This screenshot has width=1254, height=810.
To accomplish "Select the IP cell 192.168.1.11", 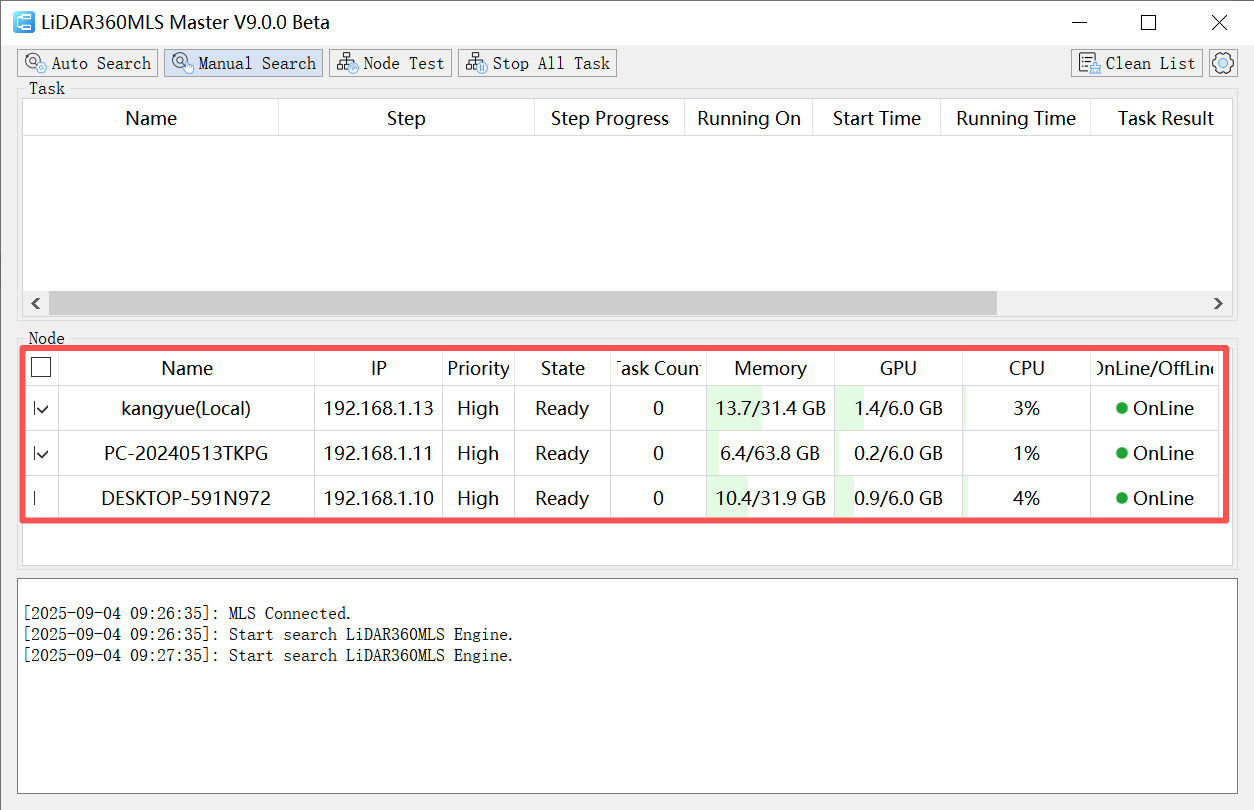I will pyautogui.click(x=378, y=453).
